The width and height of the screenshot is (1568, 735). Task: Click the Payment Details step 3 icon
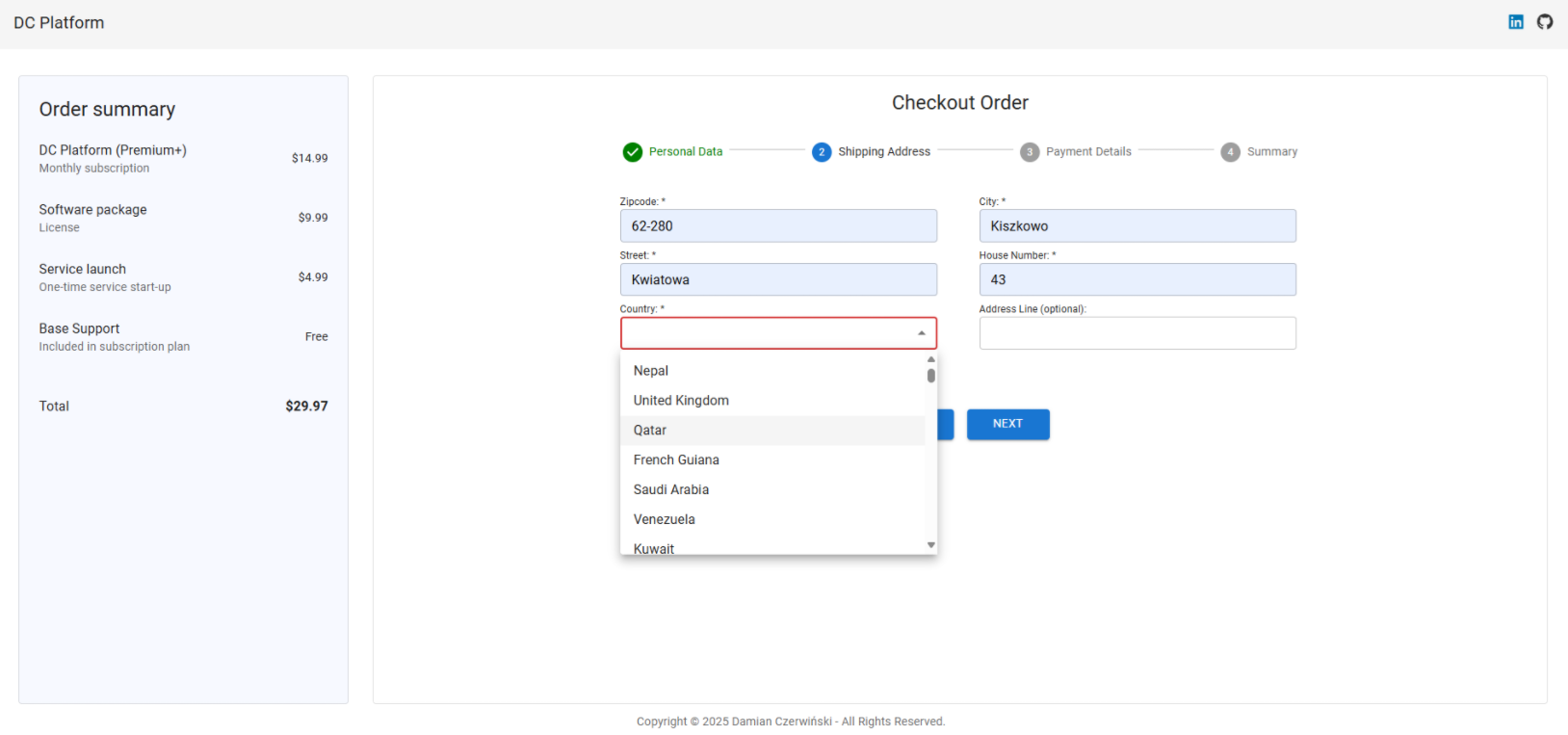coord(1030,152)
